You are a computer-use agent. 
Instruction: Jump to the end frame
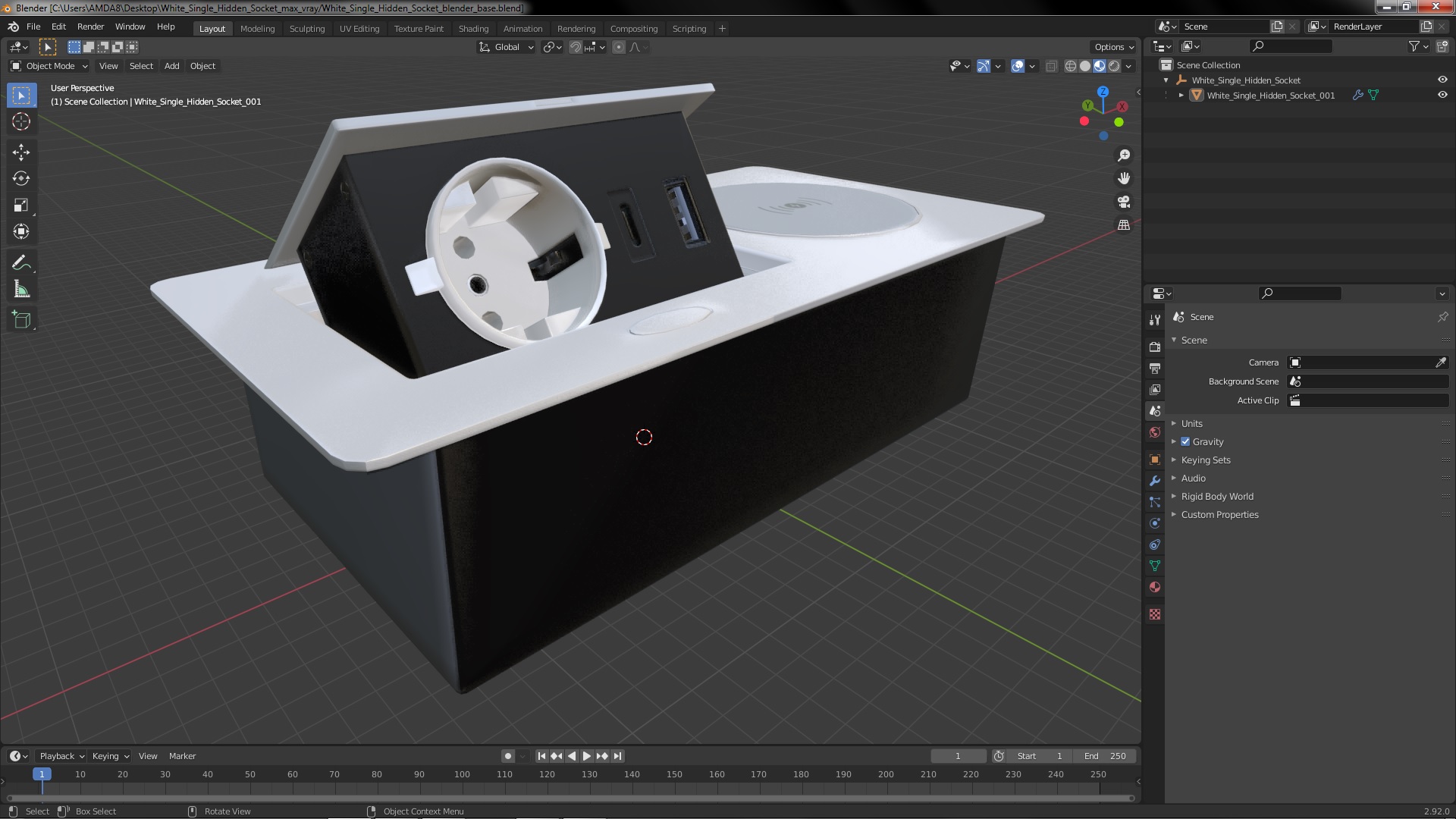[617, 756]
